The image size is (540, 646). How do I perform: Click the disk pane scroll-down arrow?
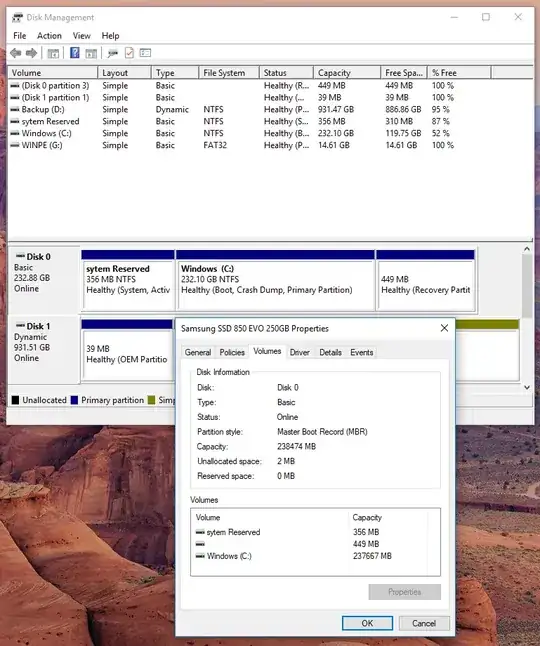pos(527,388)
